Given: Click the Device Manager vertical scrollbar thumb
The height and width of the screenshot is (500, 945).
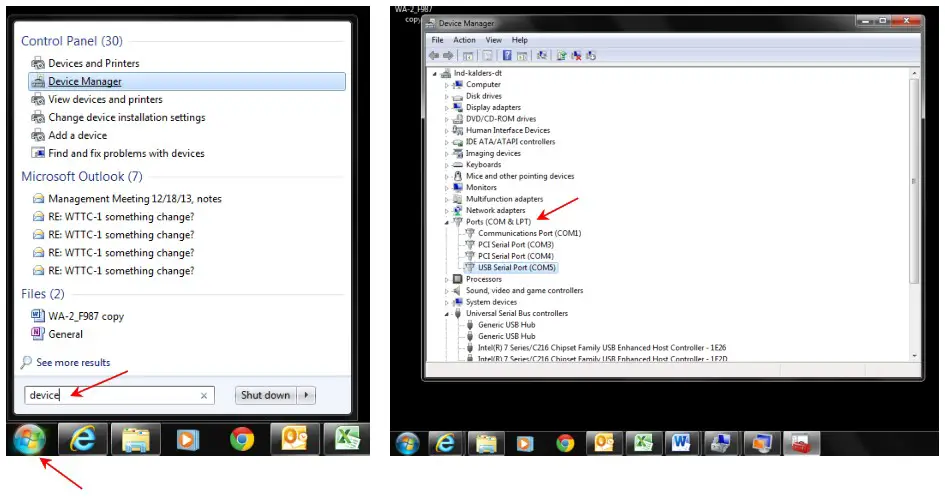Looking at the screenshot, I should [x=914, y=181].
